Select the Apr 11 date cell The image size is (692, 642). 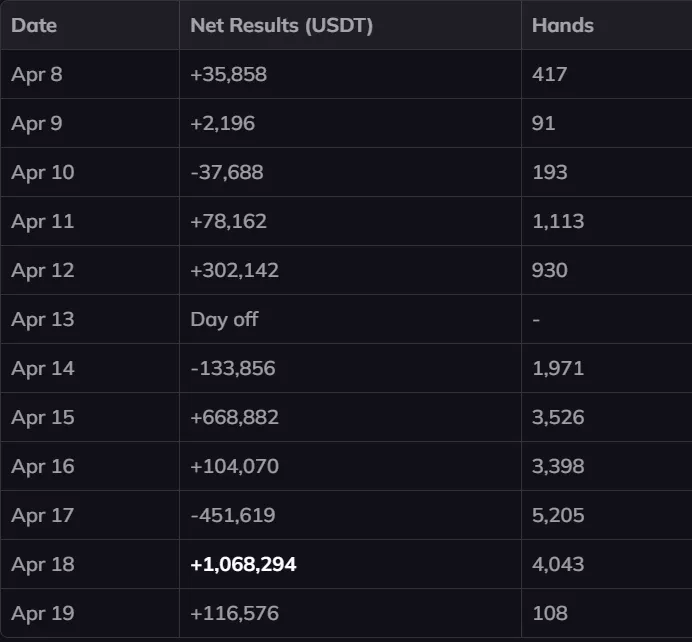click(x=42, y=221)
